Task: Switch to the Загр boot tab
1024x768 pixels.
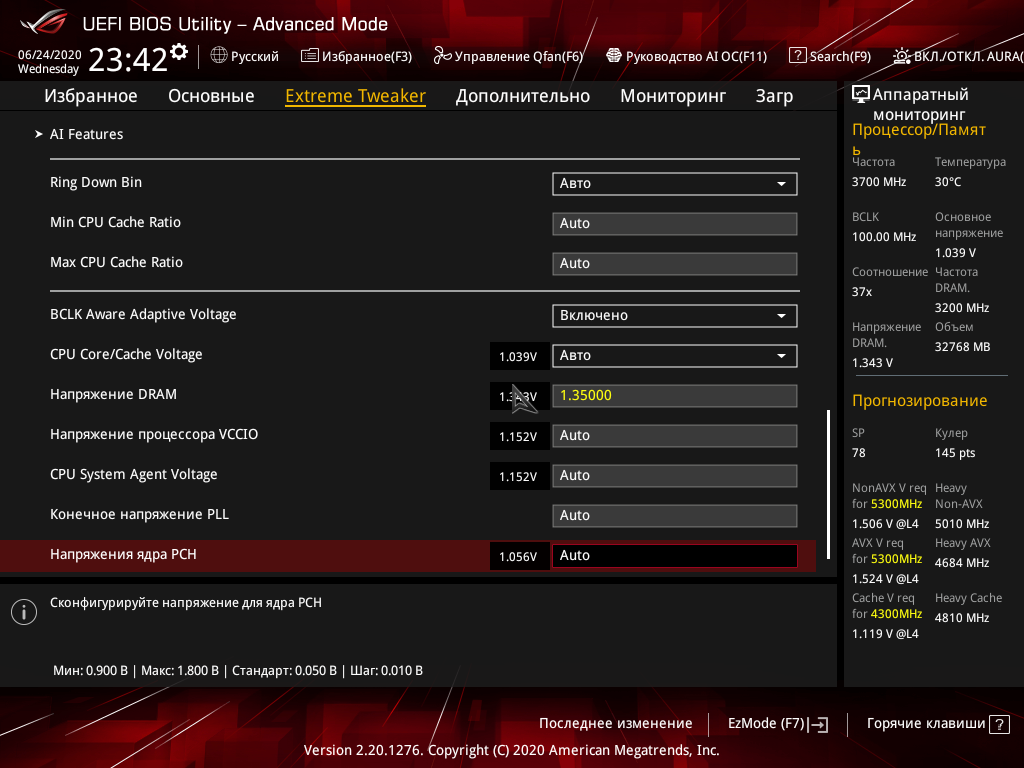Action: (774, 96)
